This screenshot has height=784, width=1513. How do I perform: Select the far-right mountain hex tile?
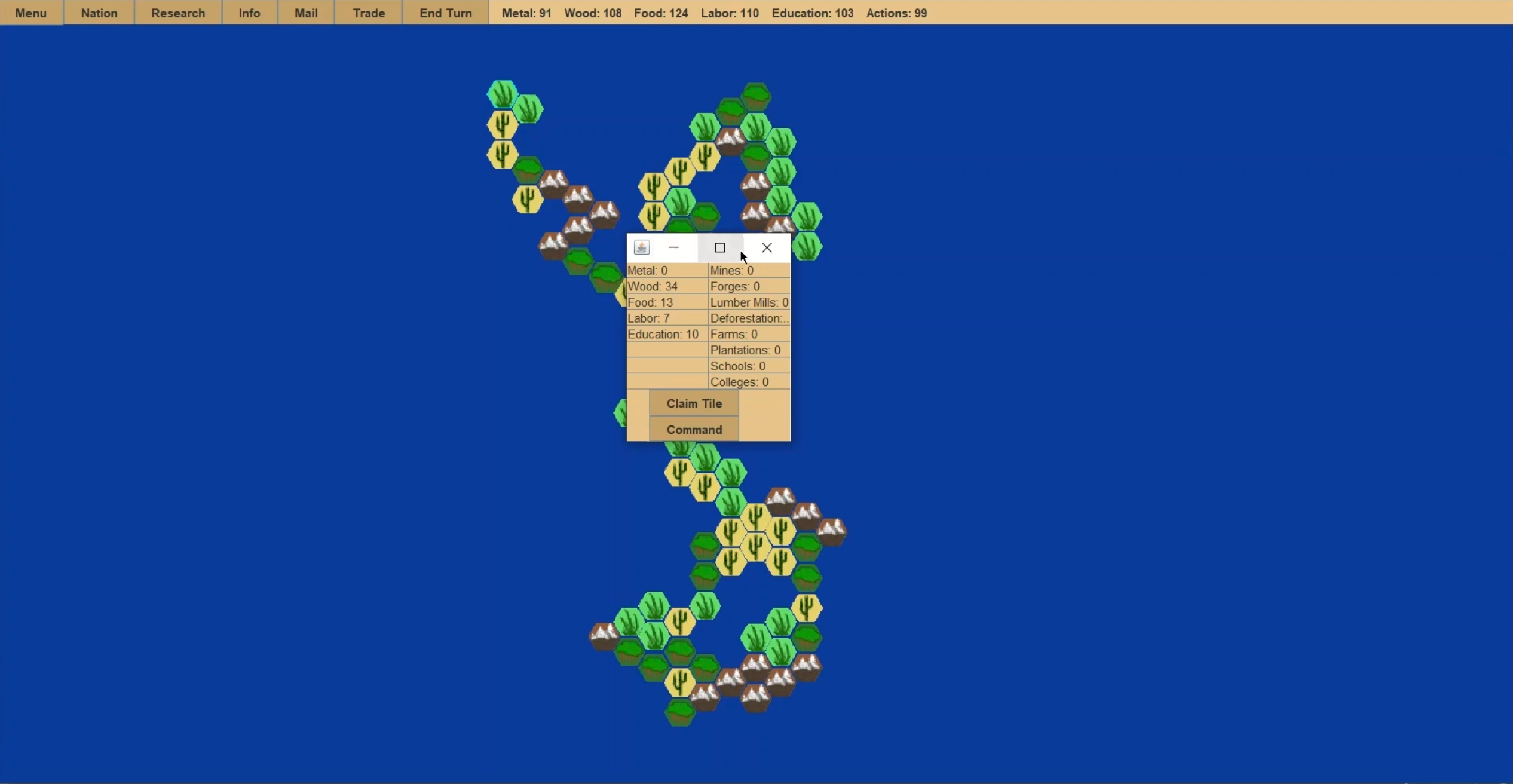click(x=831, y=531)
